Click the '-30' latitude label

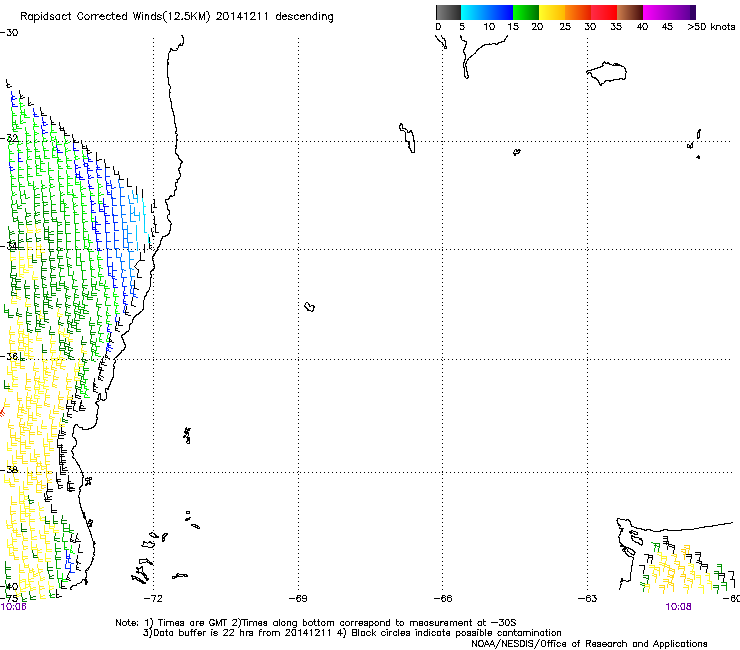click(x=9, y=33)
